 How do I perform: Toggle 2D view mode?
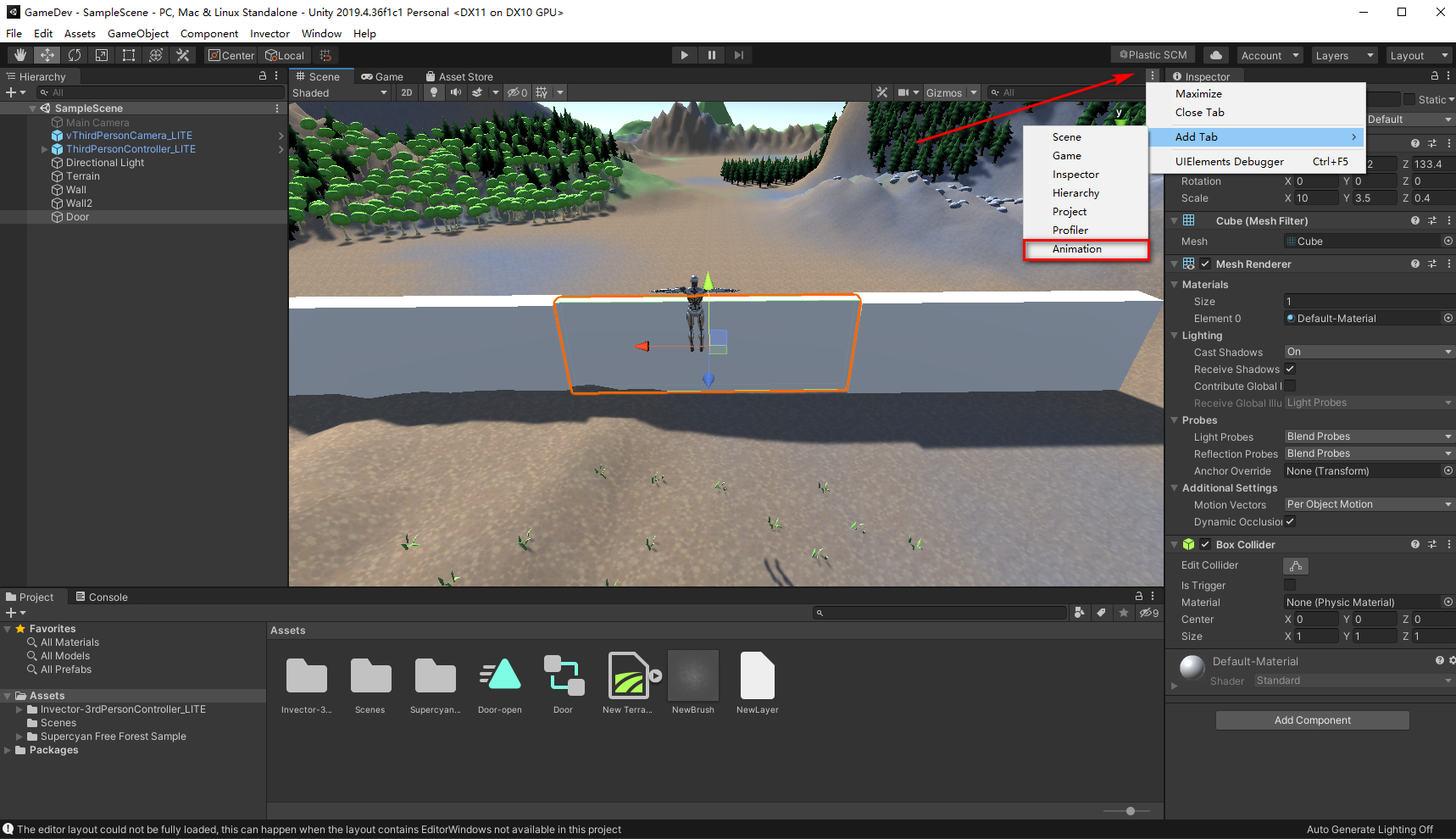407,92
